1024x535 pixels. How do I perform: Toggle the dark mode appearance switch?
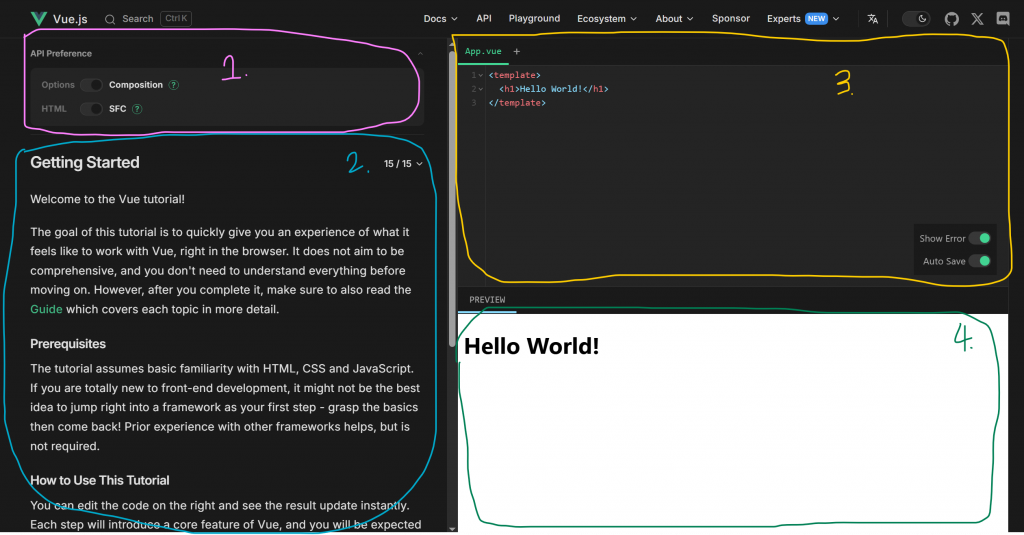tap(916, 19)
